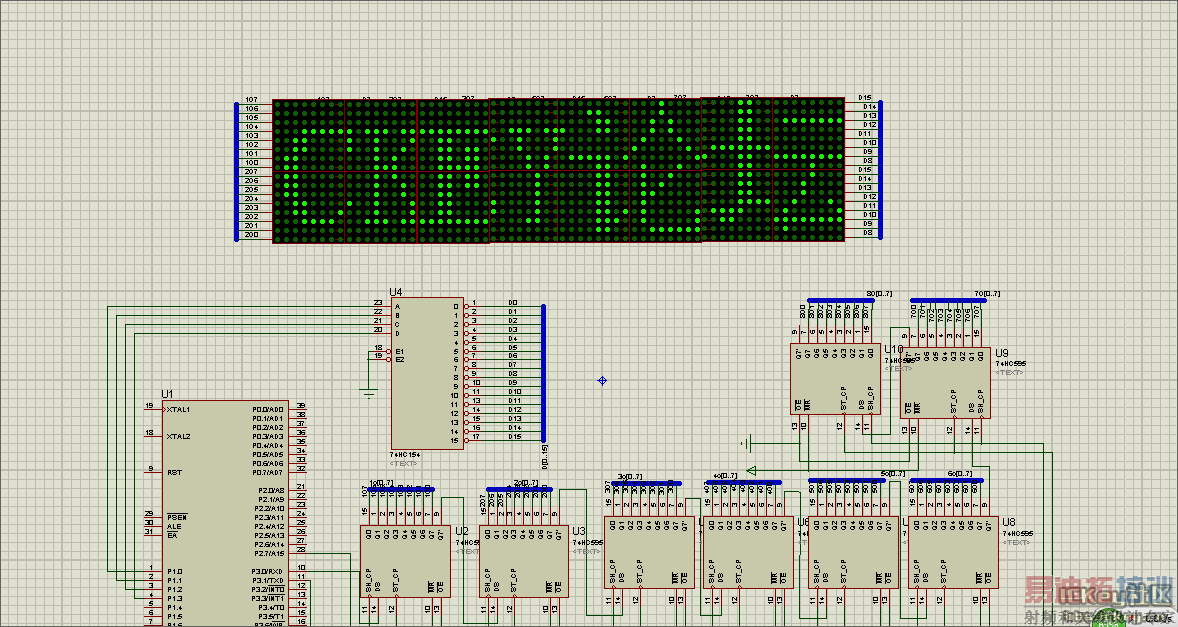
Task: Click the P0.0/AD0 pin on U1
Action: point(268,409)
